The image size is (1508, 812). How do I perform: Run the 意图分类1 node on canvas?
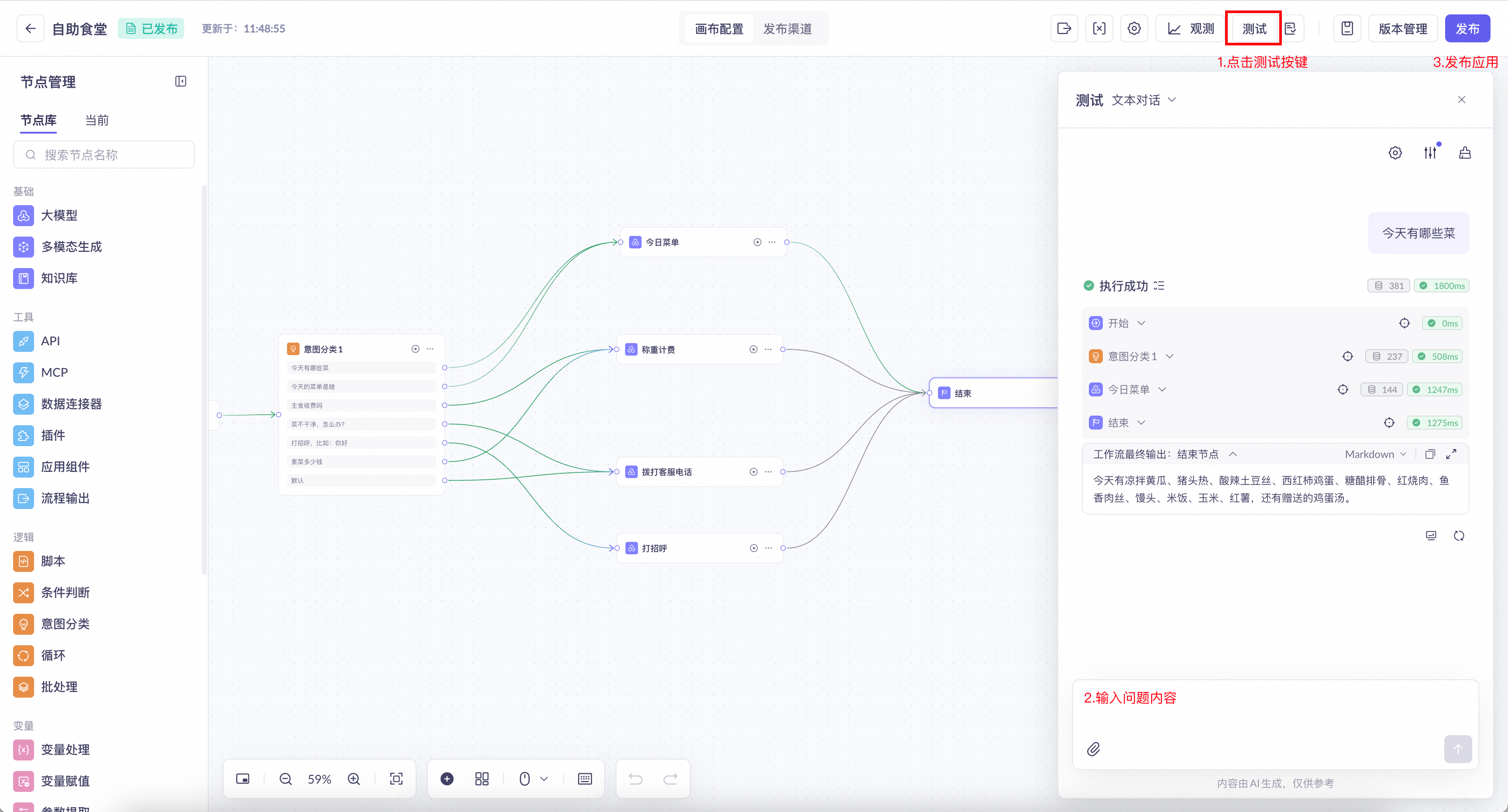tap(415, 349)
